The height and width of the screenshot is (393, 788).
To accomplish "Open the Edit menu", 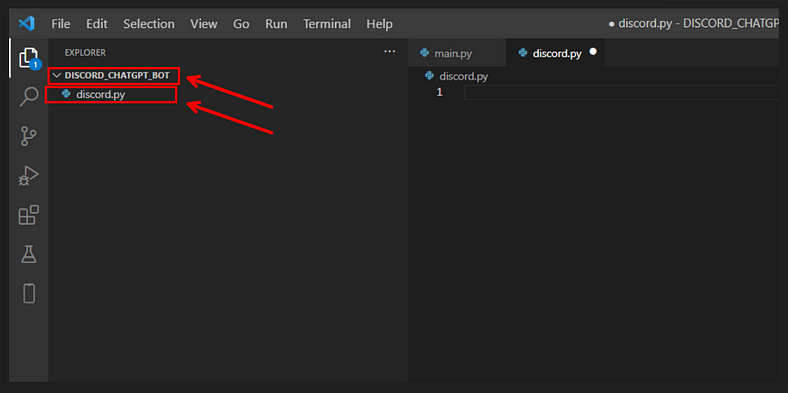I will [x=96, y=24].
